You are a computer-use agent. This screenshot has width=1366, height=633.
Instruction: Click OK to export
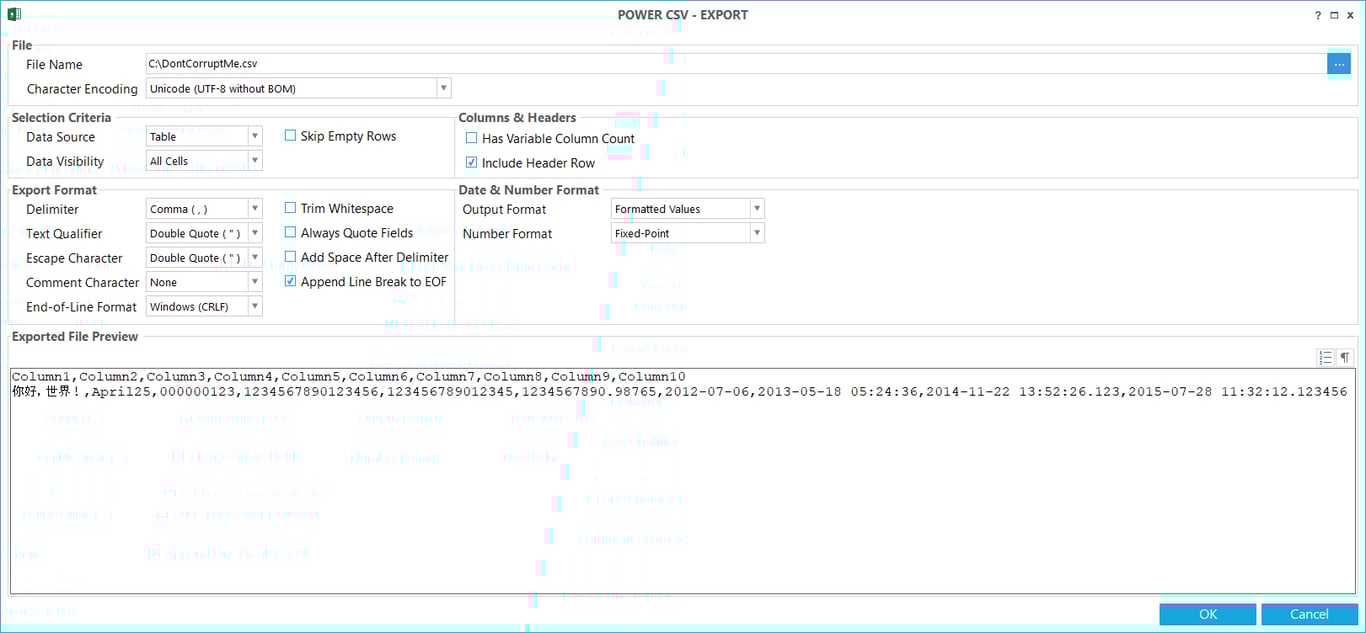click(1208, 614)
